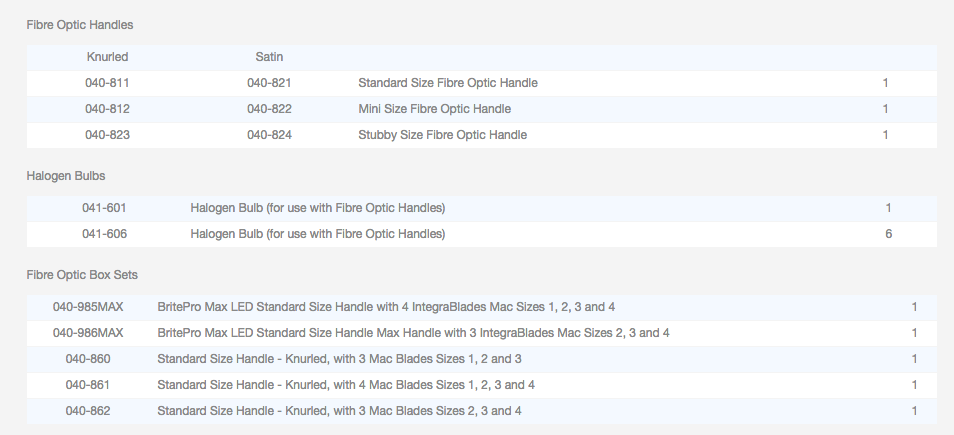Select box set code 040-860
The width and height of the screenshot is (954, 435).
88,359
